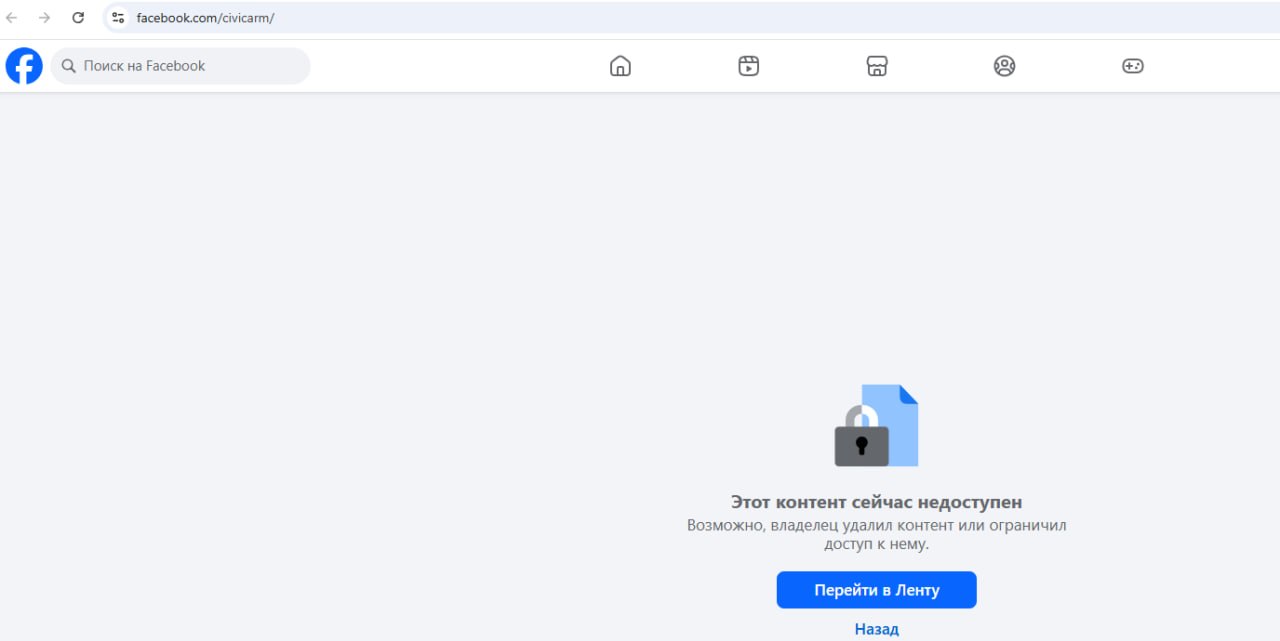Go to Marketplace storefront icon
Viewport: 1280px width, 641px height.
(877, 66)
